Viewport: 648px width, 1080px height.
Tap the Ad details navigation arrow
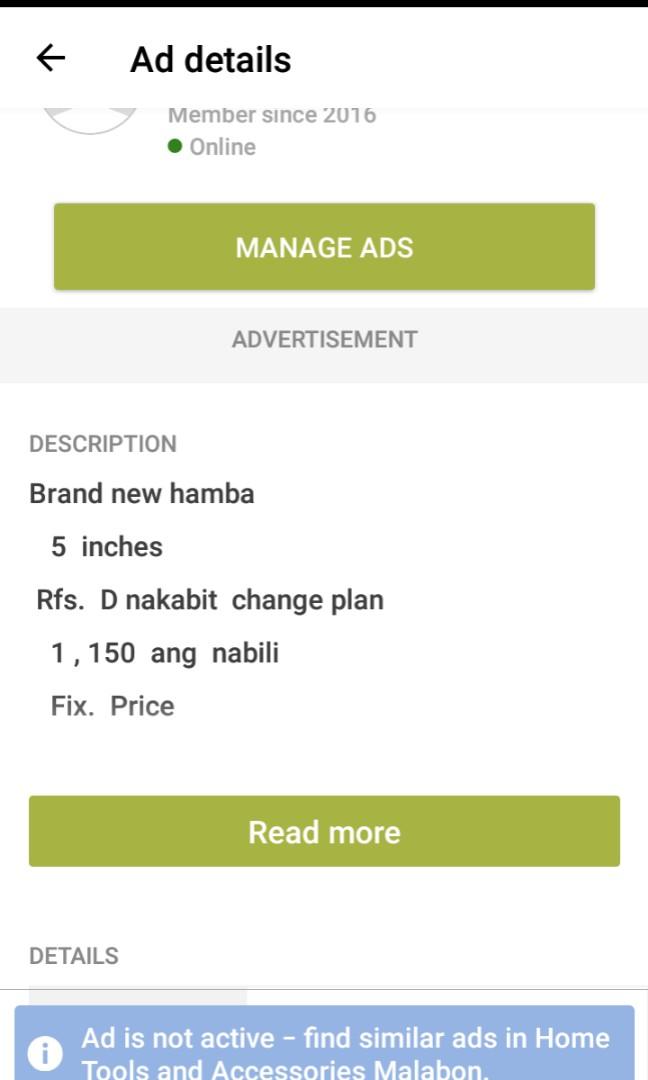coord(49,59)
